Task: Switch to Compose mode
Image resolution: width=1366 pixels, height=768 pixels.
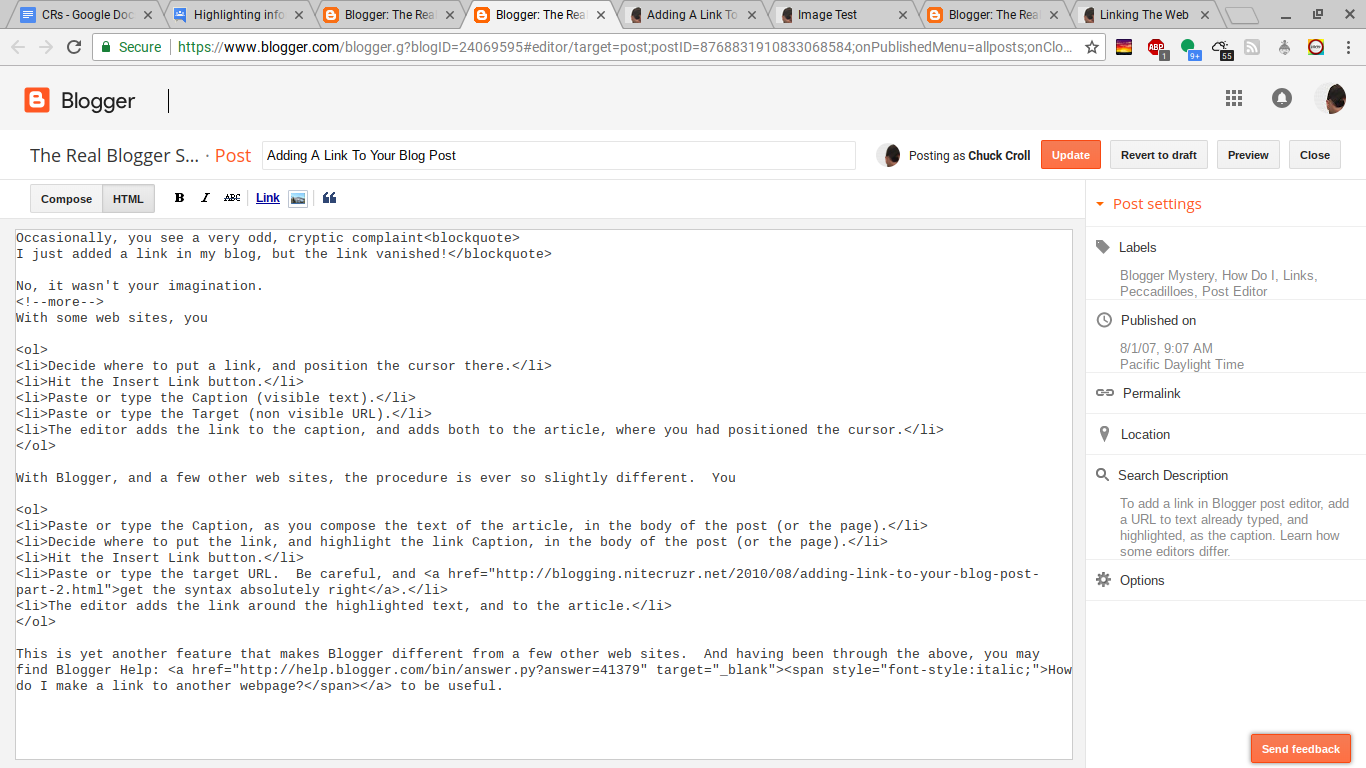Action: [x=66, y=198]
